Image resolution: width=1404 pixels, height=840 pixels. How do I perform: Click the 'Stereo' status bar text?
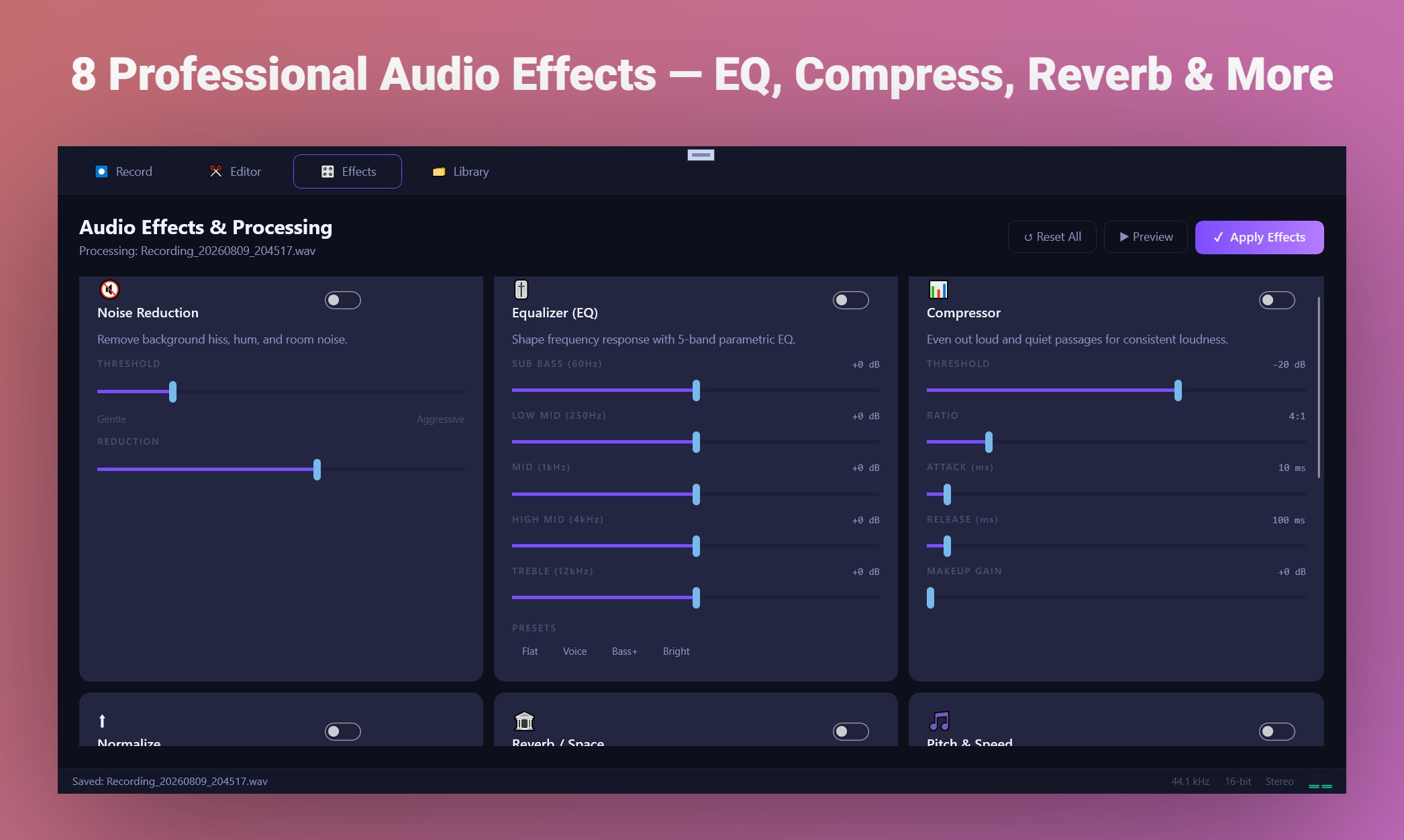(1279, 782)
